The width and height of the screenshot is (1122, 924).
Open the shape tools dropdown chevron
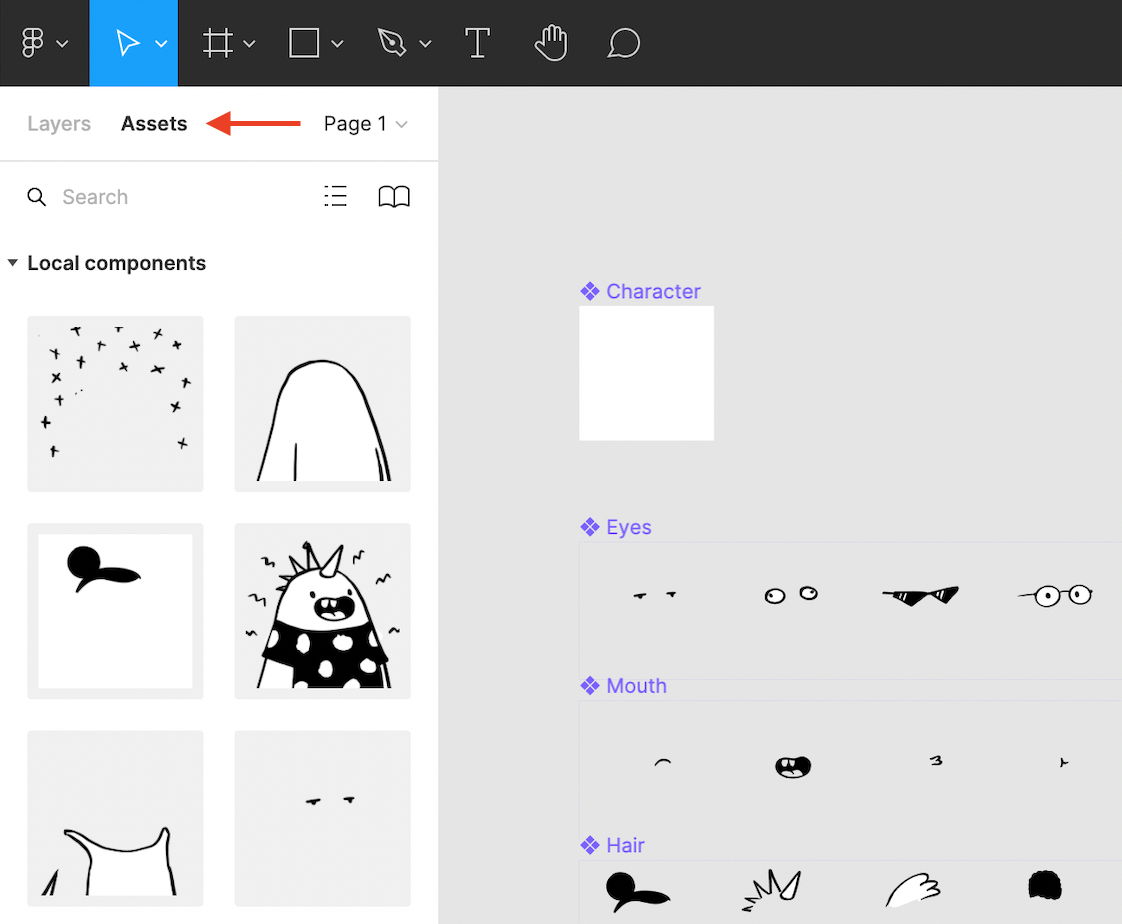click(338, 44)
